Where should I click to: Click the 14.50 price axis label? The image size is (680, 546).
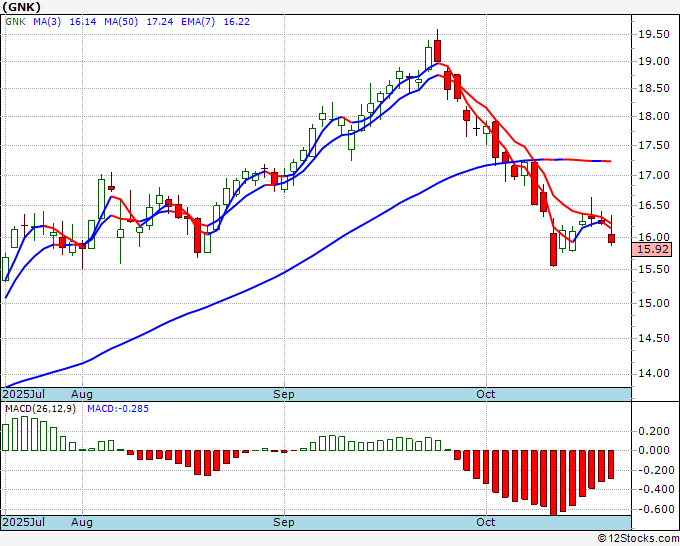coord(654,338)
